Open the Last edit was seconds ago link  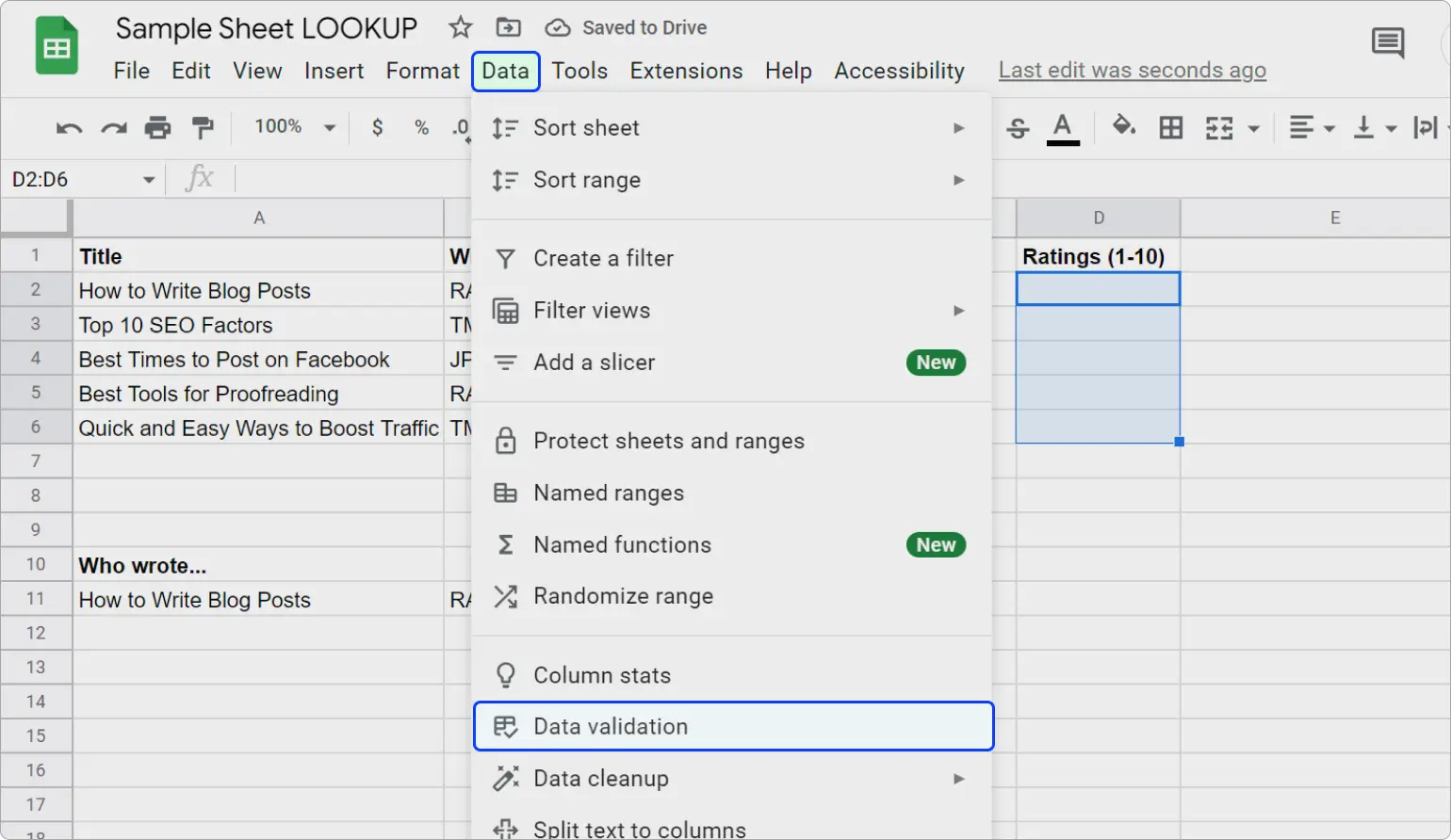click(1132, 70)
